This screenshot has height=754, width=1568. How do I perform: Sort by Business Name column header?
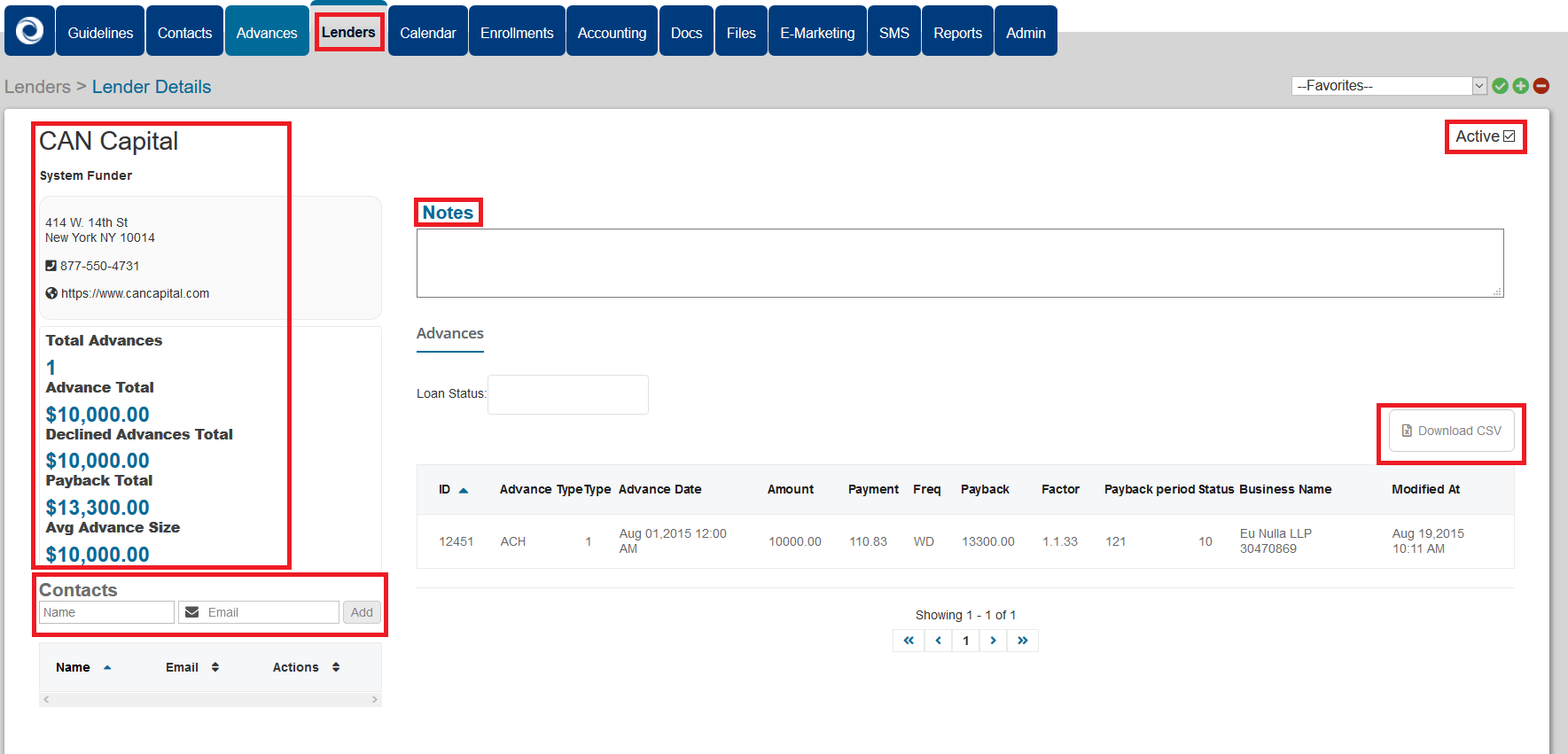[1285, 489]
